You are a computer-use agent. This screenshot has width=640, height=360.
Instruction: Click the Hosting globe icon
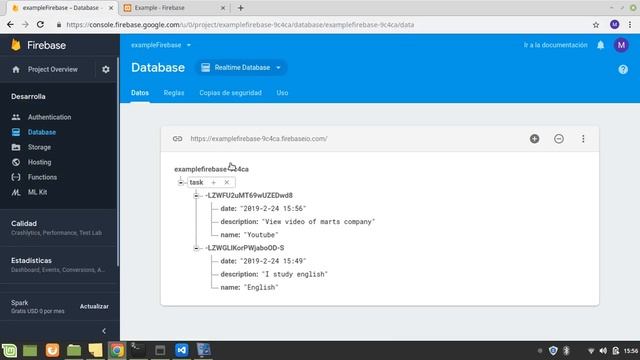16,162
